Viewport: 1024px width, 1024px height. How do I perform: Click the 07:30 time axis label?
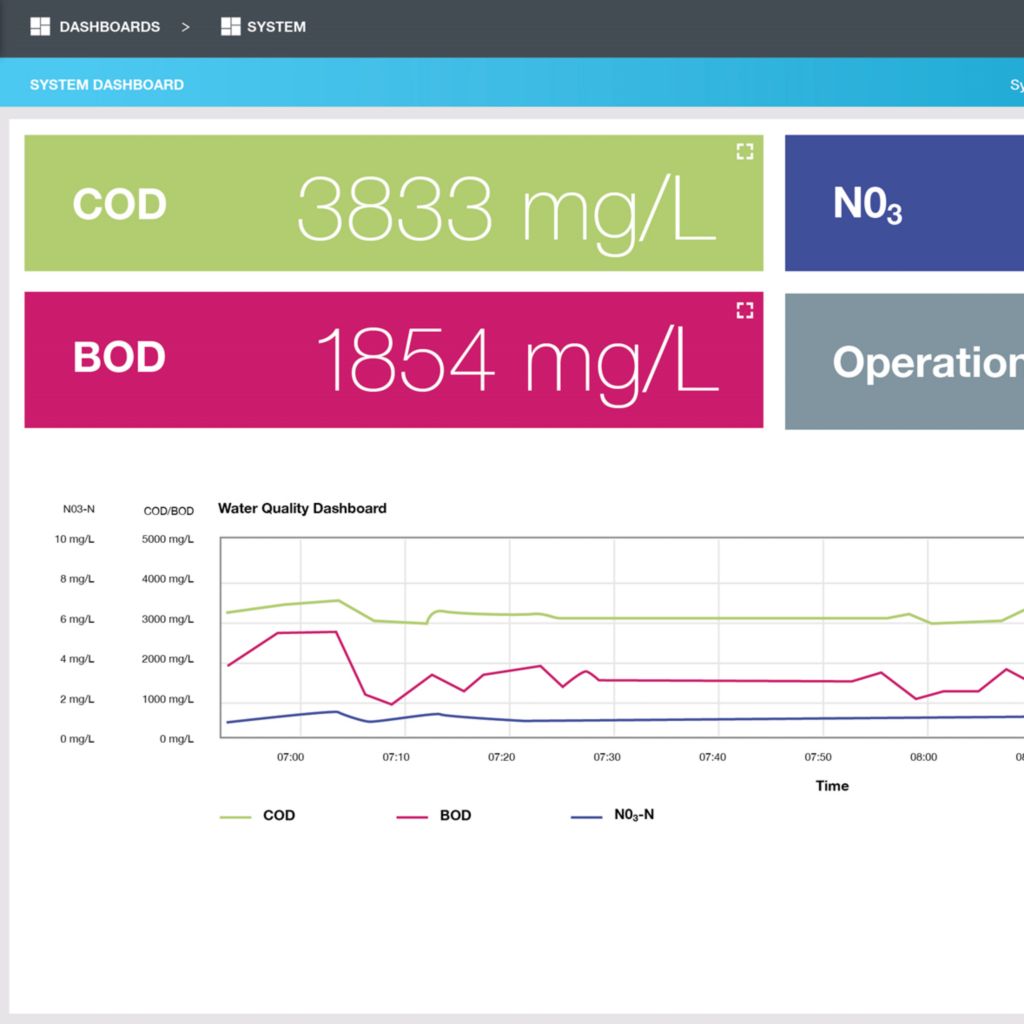607,757
